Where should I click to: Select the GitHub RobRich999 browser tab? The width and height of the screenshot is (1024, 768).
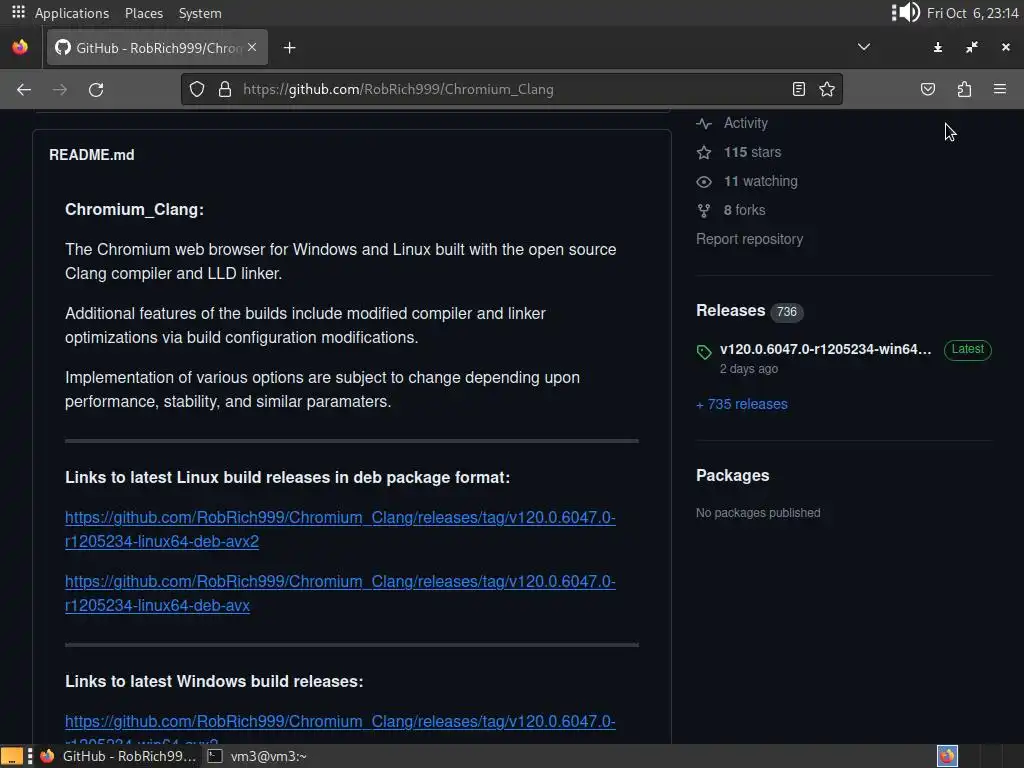tap(157, 48)
